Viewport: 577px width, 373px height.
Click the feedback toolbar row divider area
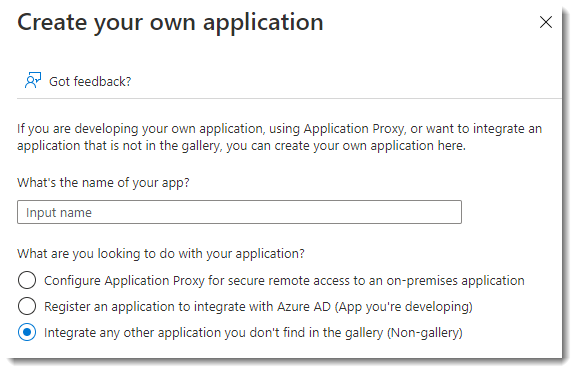pyautogui.click(x=289, y=99)
